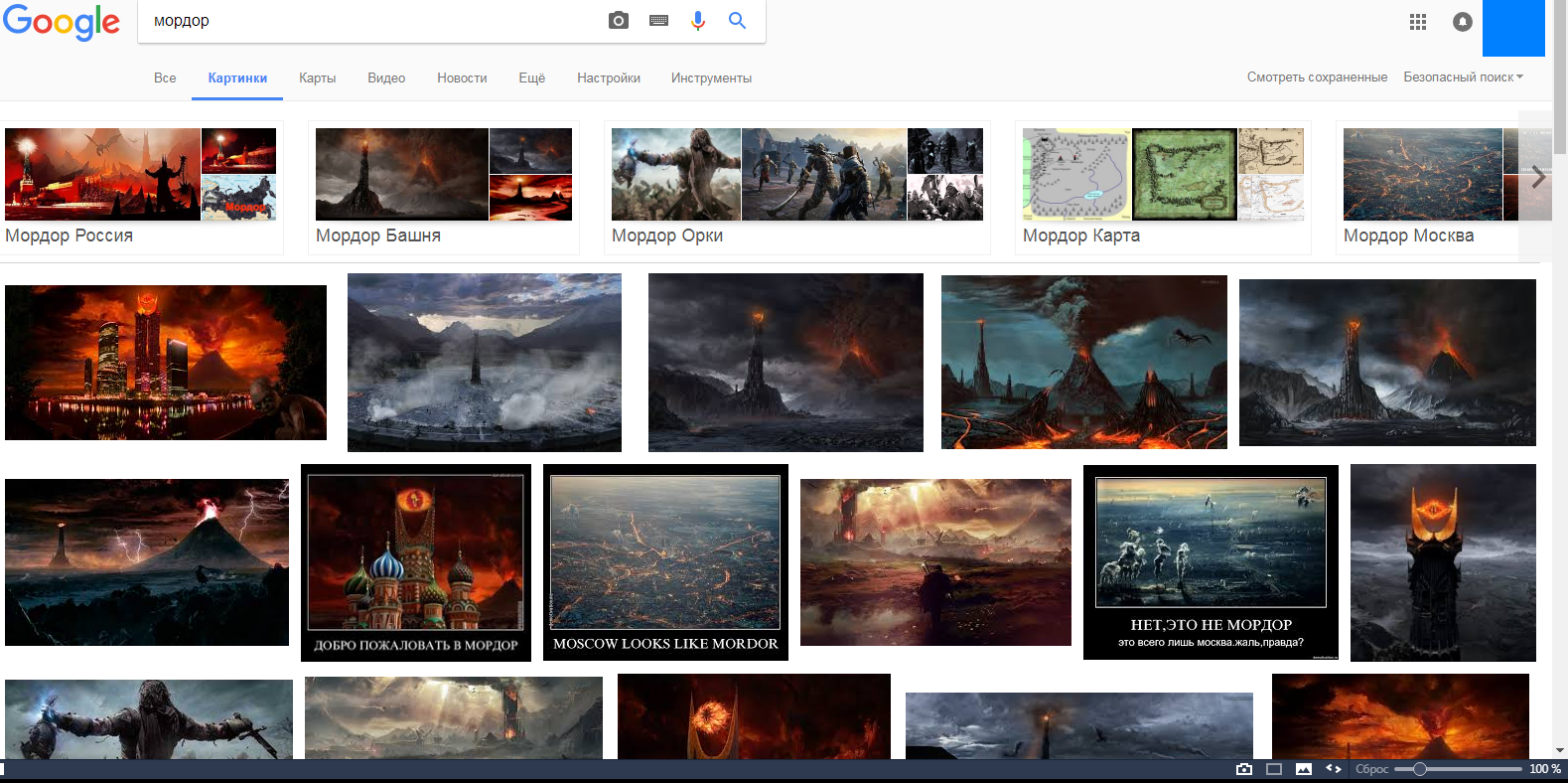Toggle image loading icon in status bar

pos(1304,769)
